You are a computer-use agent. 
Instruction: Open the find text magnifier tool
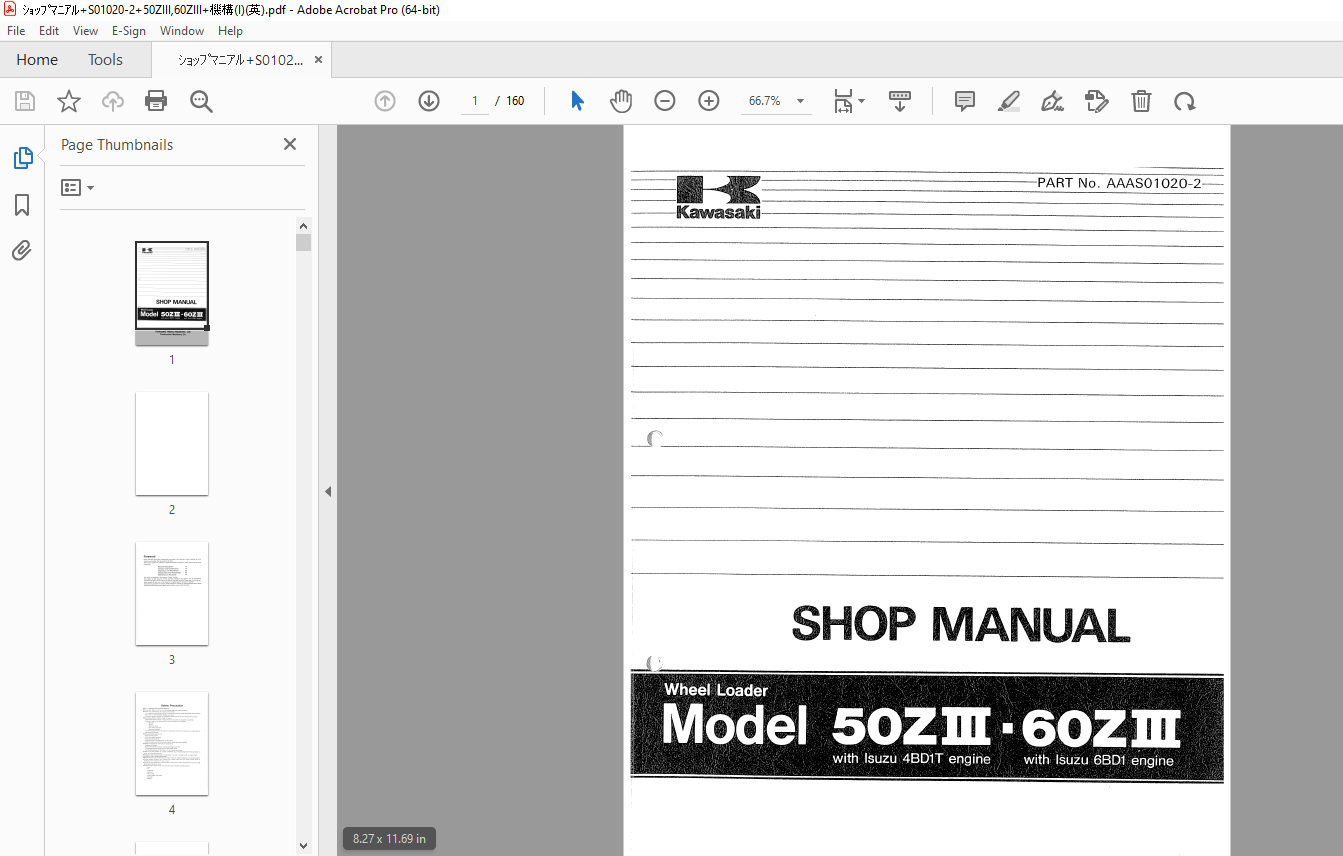point(201,101)
